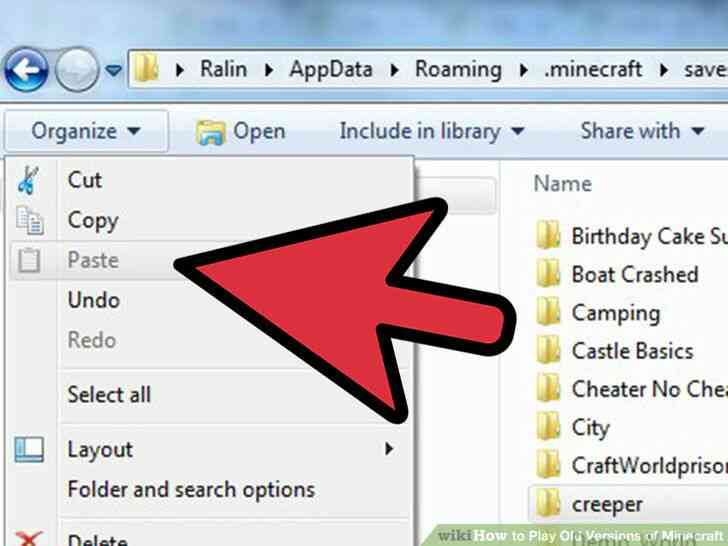Viewport: 728px width, 546px height.
Task: Click the greyed-out Forward navigation button
Action: pyautogui.click(x=77, y=70)
